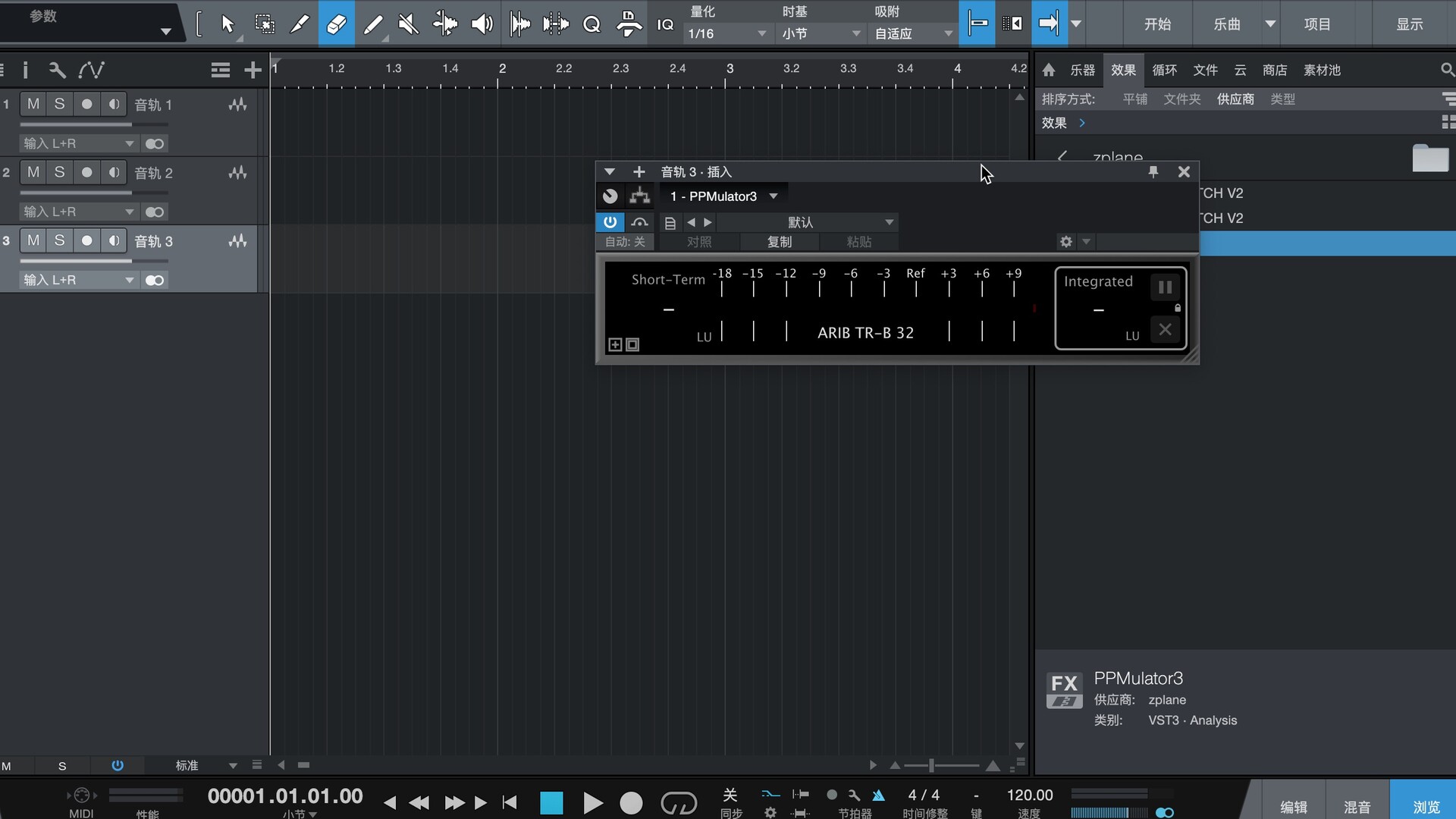Screen dimensions: 1456x819
Task: Open the quantize 1/16 dropdown
Action: [726, 34]
